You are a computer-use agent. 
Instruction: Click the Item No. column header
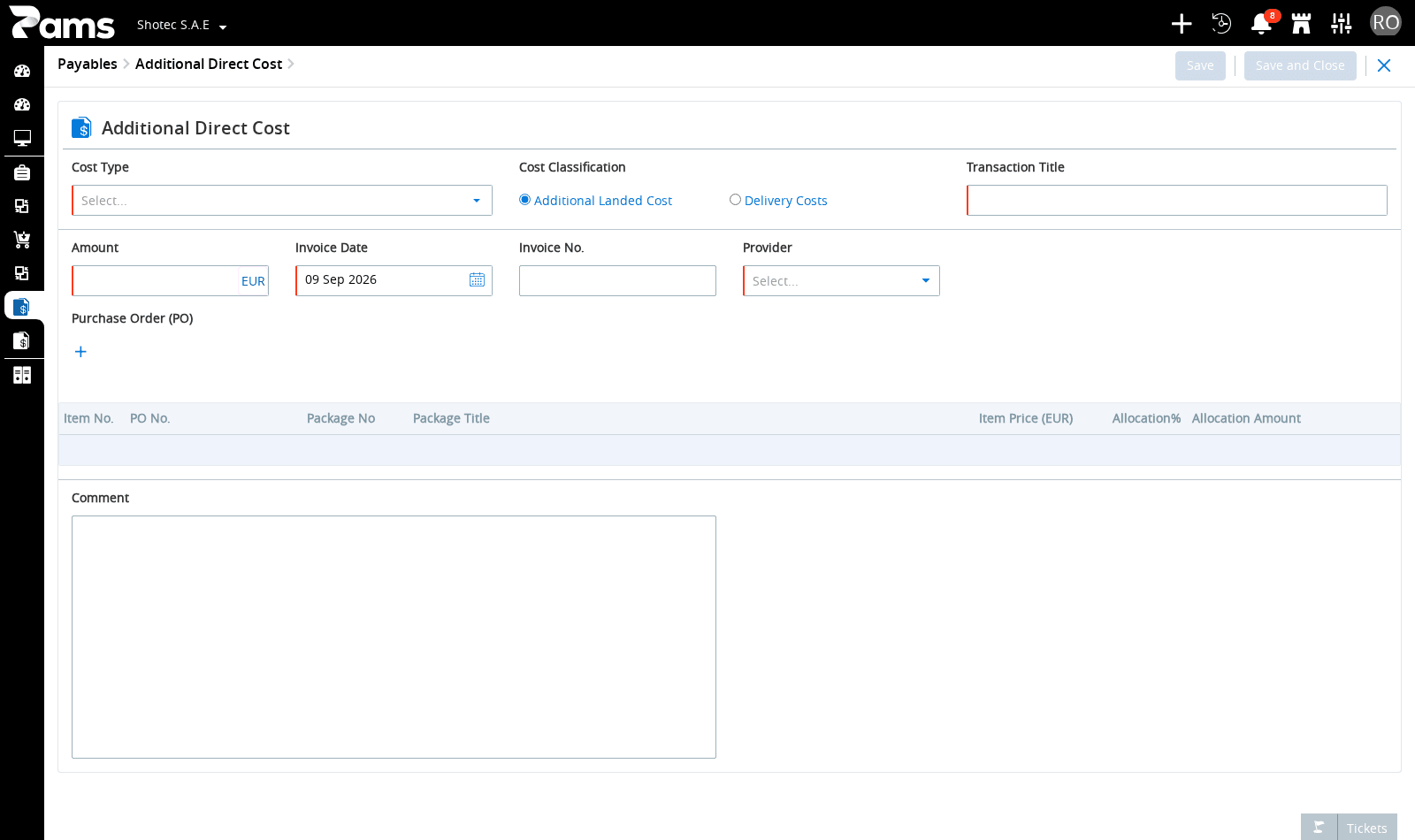pyautogui.click(x=88, y=418)
